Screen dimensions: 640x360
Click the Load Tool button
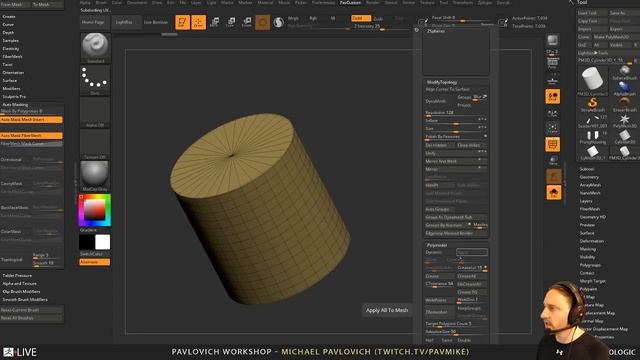(593, 13)
